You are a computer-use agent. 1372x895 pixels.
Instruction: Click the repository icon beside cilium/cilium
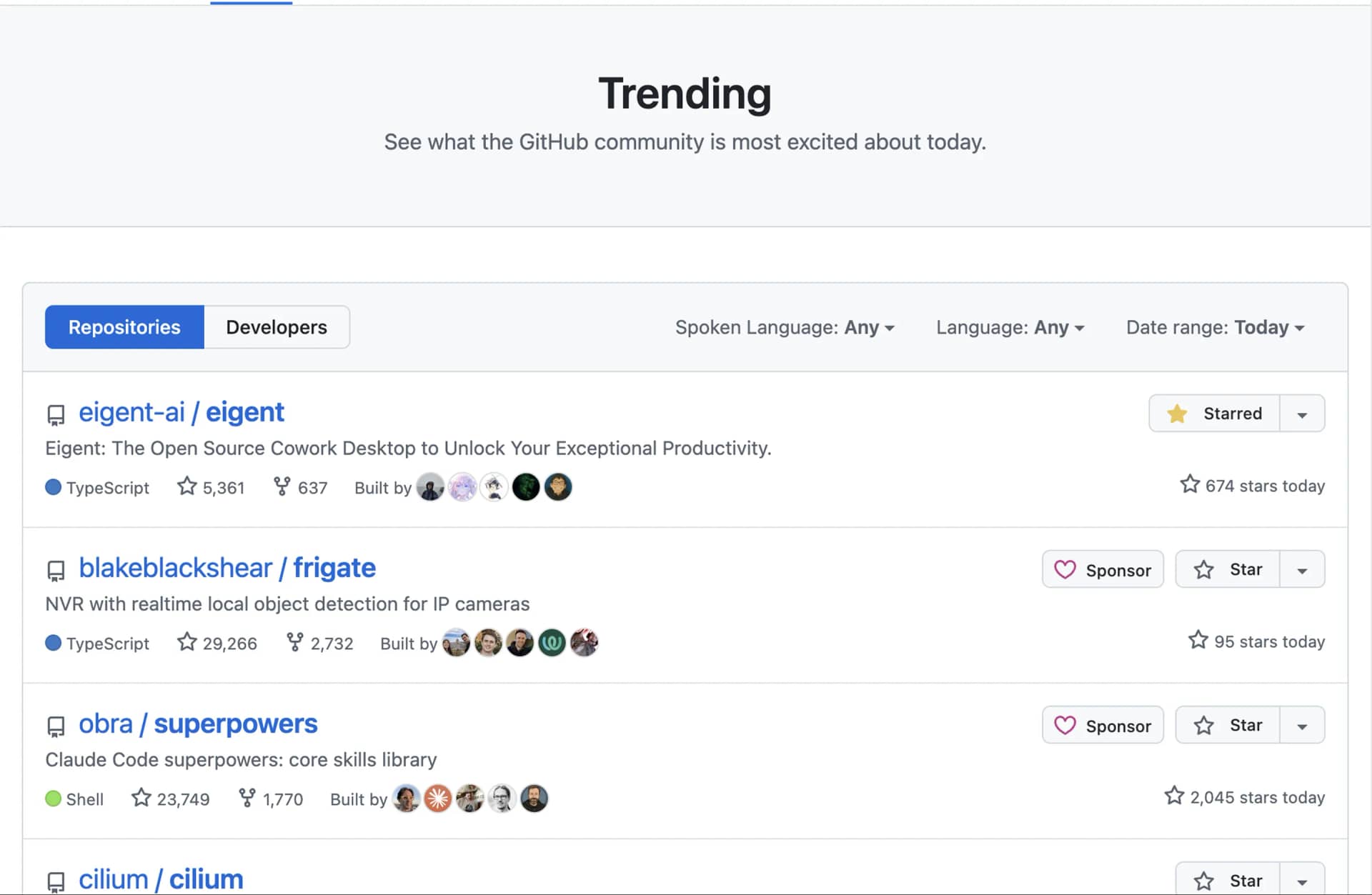[56, 880]
